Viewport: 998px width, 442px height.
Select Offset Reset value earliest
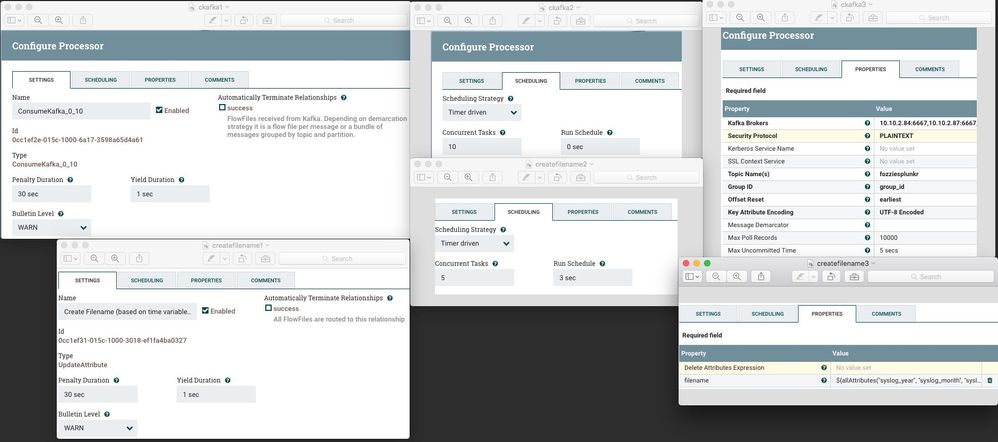coord(890,199)
